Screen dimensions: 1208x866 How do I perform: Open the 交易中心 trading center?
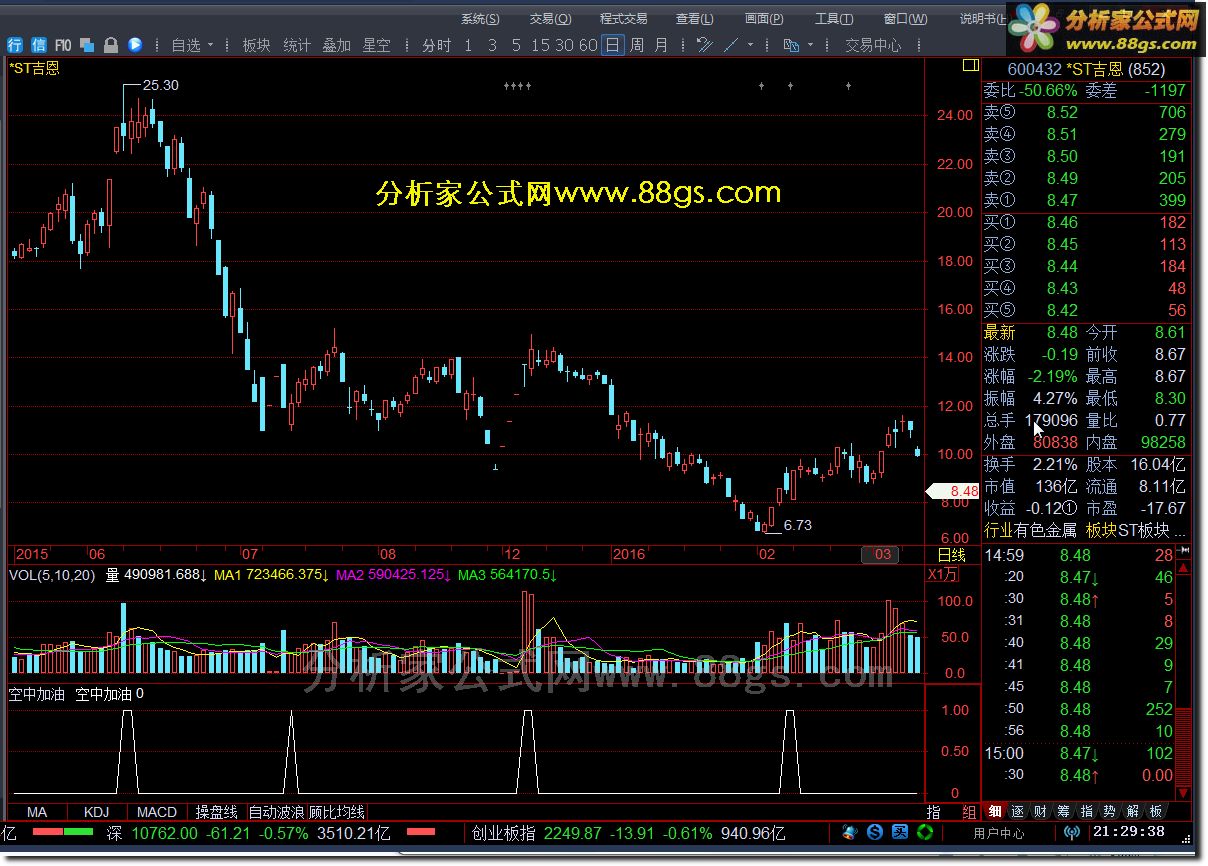(872, 45)
